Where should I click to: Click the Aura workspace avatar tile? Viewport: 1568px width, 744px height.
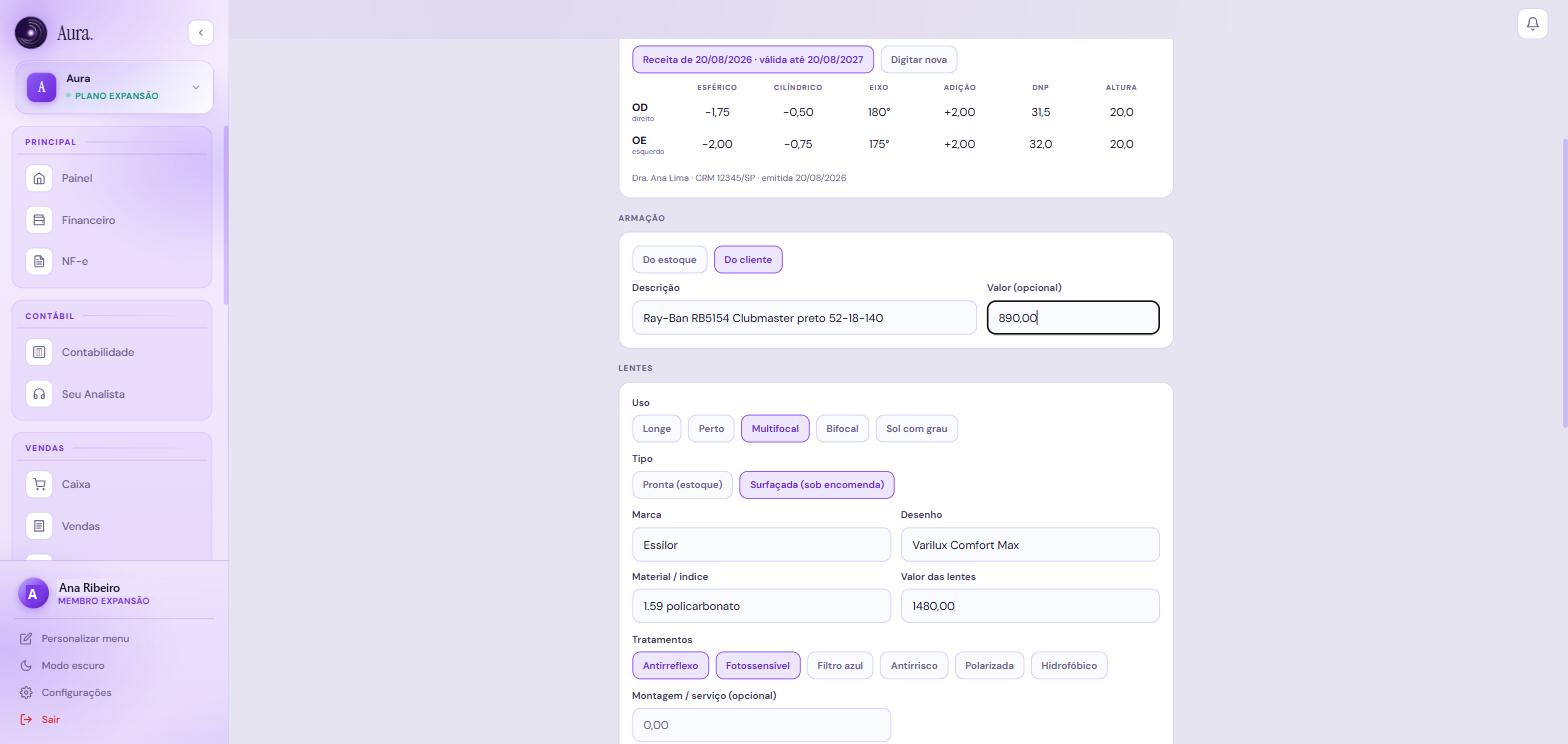coord(41,87)
